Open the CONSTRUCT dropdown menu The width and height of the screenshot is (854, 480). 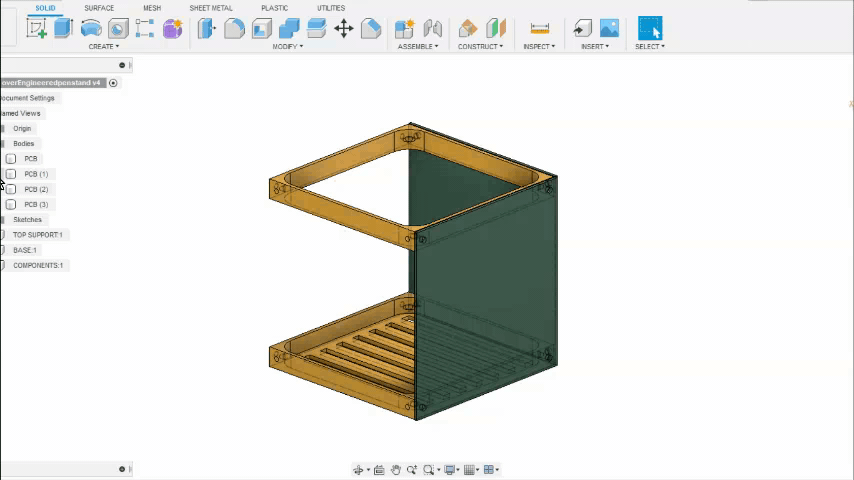pos(480,47)
